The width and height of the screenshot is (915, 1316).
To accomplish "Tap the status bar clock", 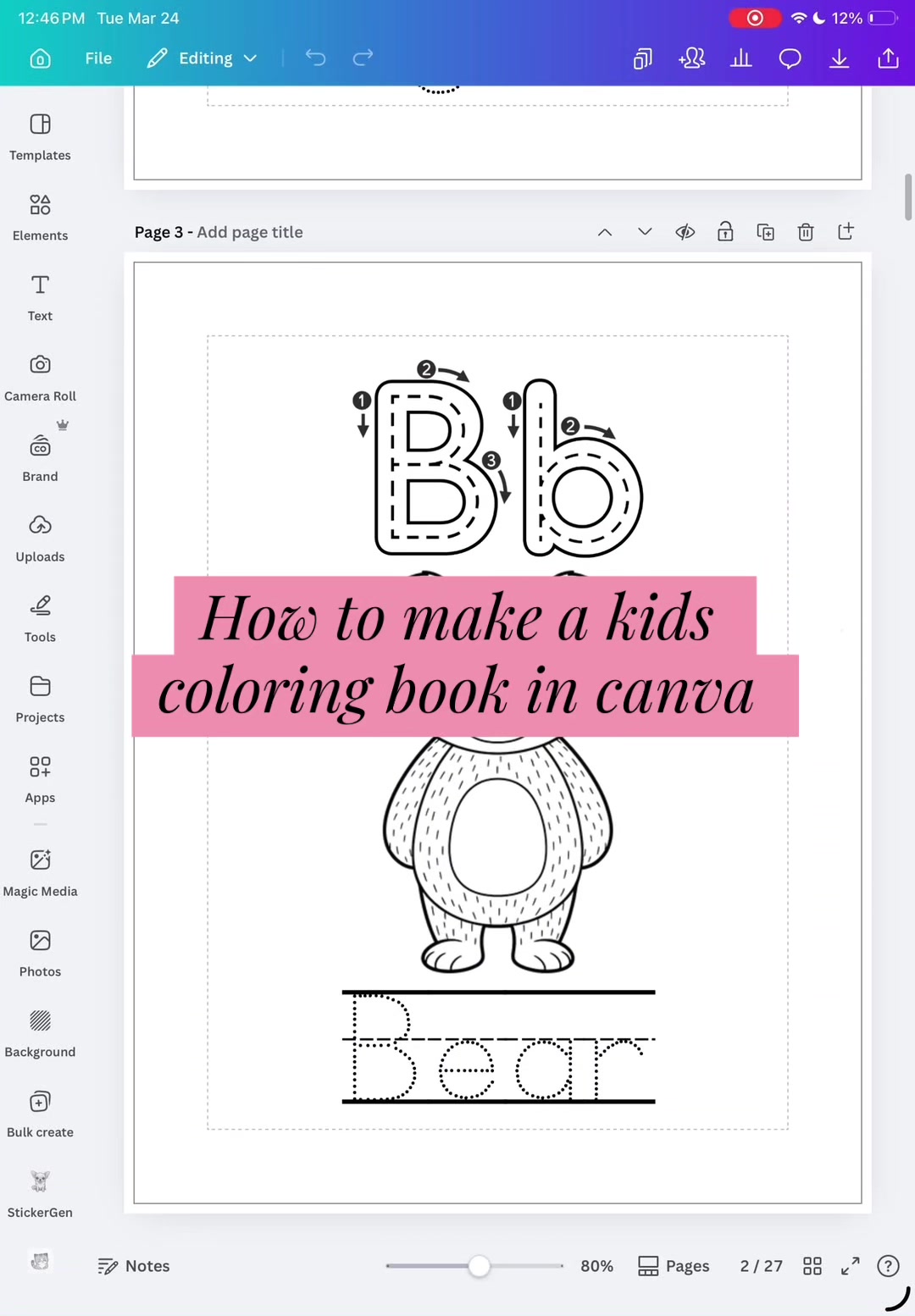I will point(52,18).
